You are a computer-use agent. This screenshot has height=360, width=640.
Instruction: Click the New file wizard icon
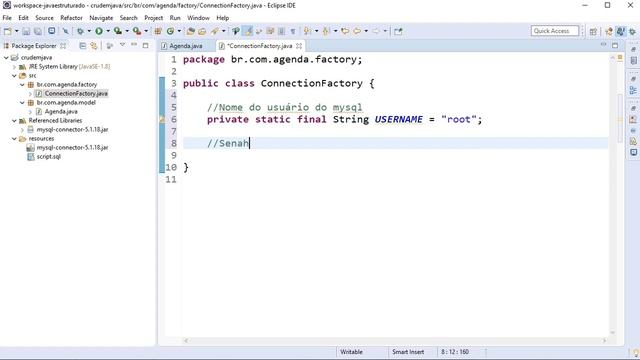coord(7,31)
